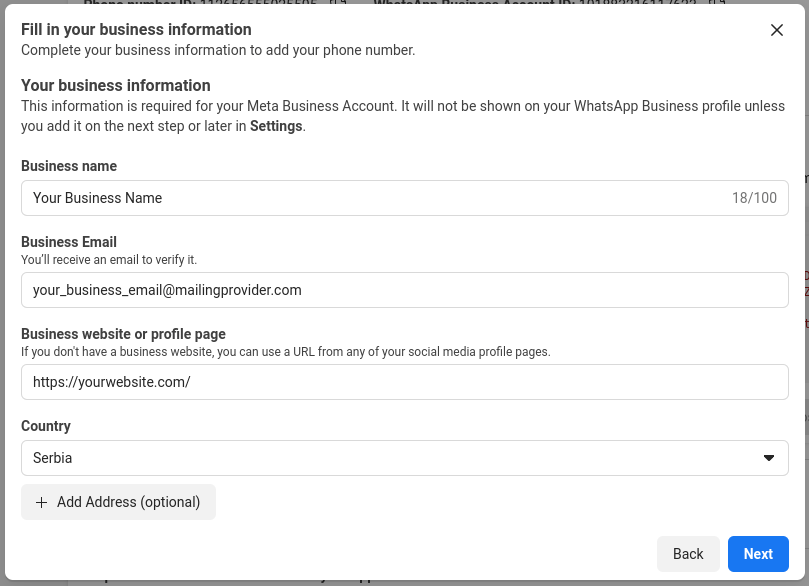Click the dialog title Fill in your business information

click(x=135, y=30)
